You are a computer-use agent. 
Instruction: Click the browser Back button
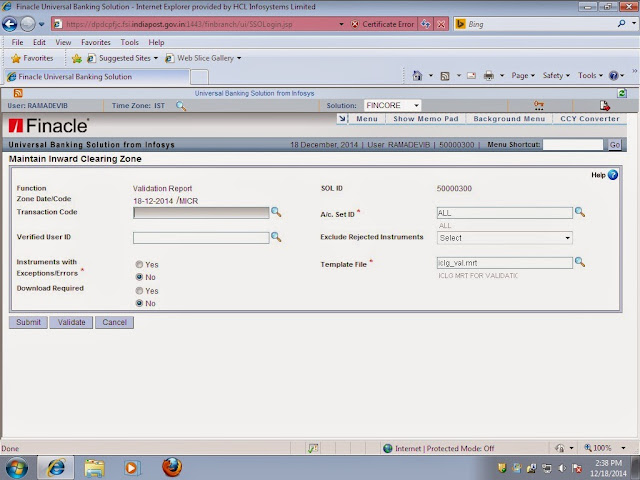point(10,24)
